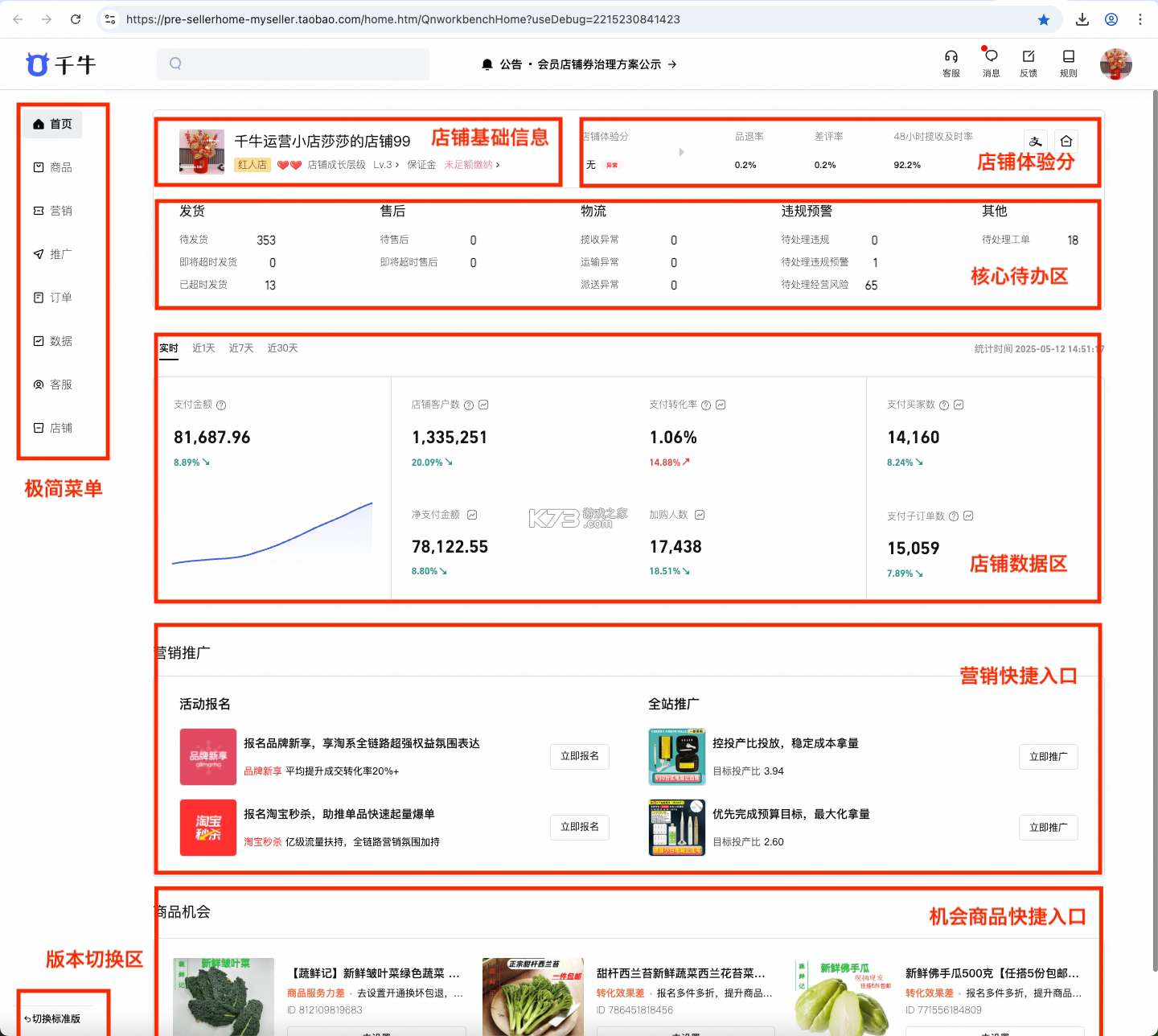Switch to the 近7天 tab
The width and height of the screenshot is (1158, 1036).
click(241, 348)
